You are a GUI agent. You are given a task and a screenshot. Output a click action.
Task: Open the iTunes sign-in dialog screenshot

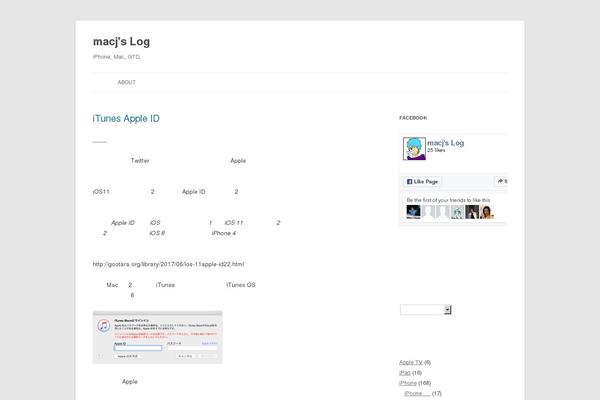(x=157, y=337)
